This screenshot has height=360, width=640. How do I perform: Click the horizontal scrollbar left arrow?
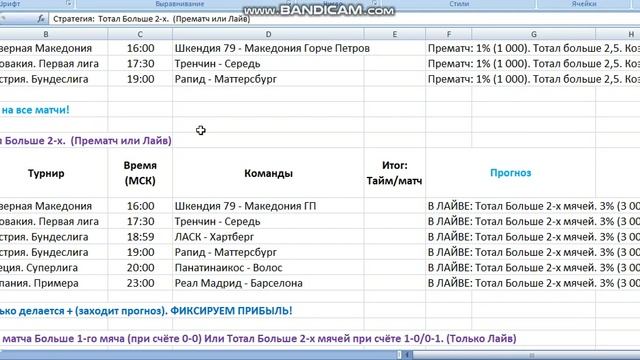click(407, 355)
